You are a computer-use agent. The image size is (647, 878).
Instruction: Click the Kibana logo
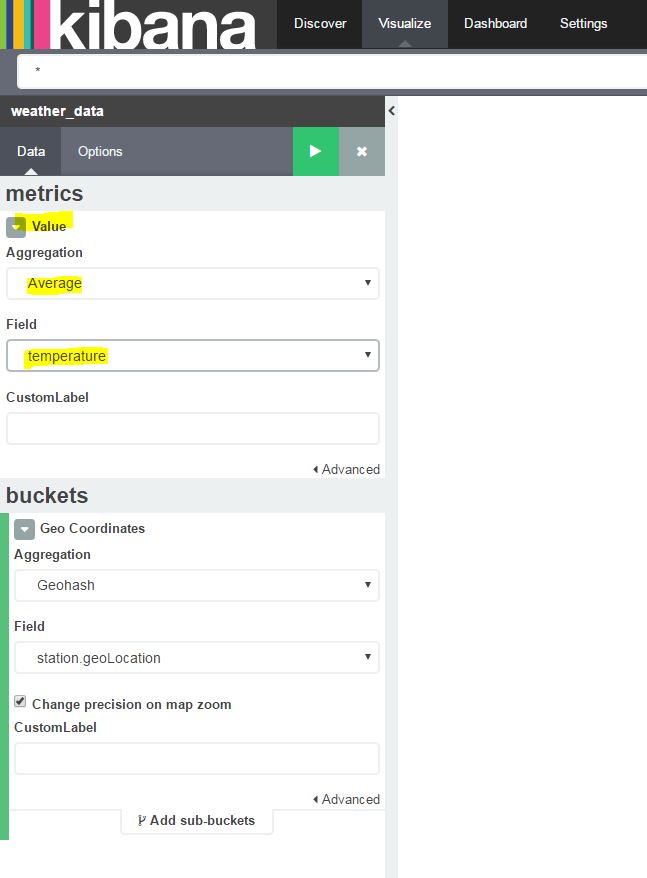pyautogui.click(x=128, y=24)
